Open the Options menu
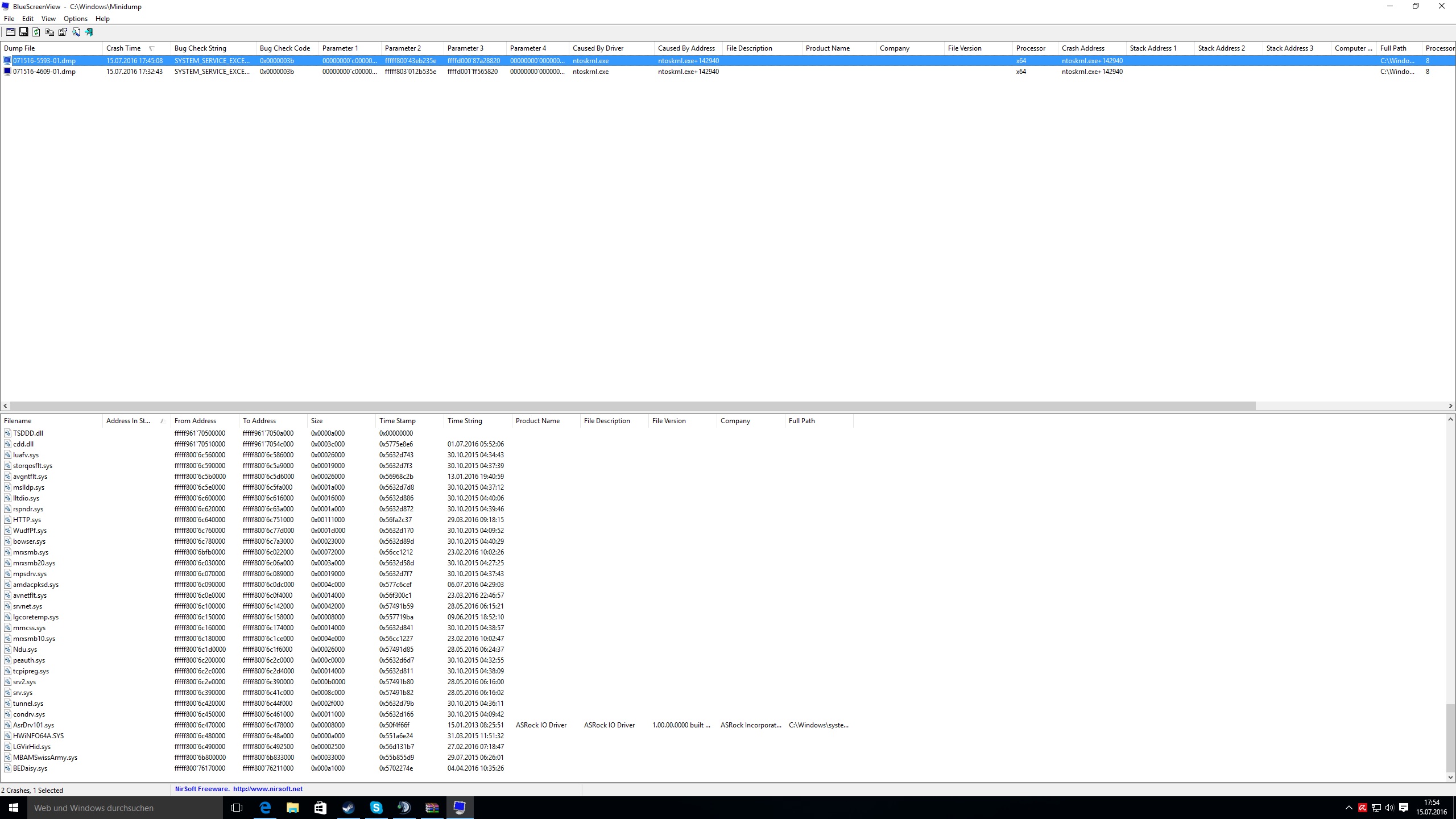This screenshot has width=1456, height=819. (75, 19)
